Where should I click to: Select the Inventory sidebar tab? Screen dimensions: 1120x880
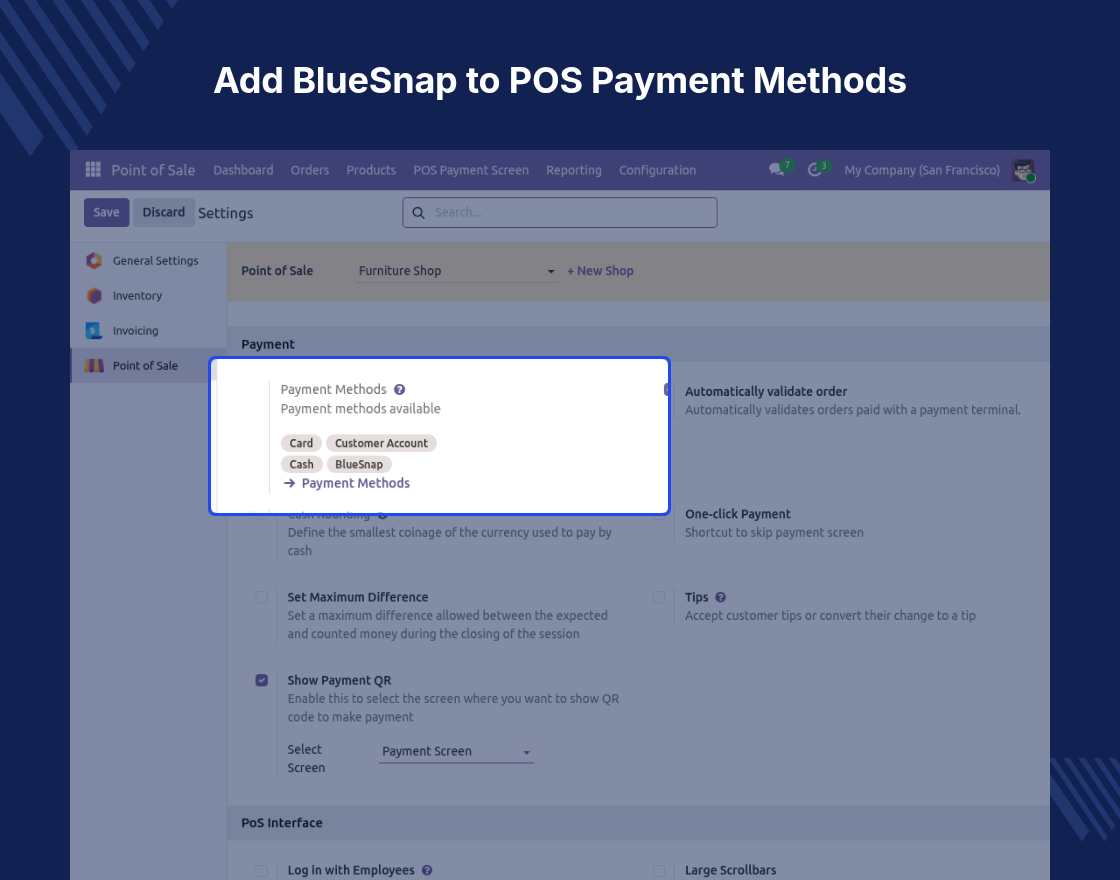point(149,296)
